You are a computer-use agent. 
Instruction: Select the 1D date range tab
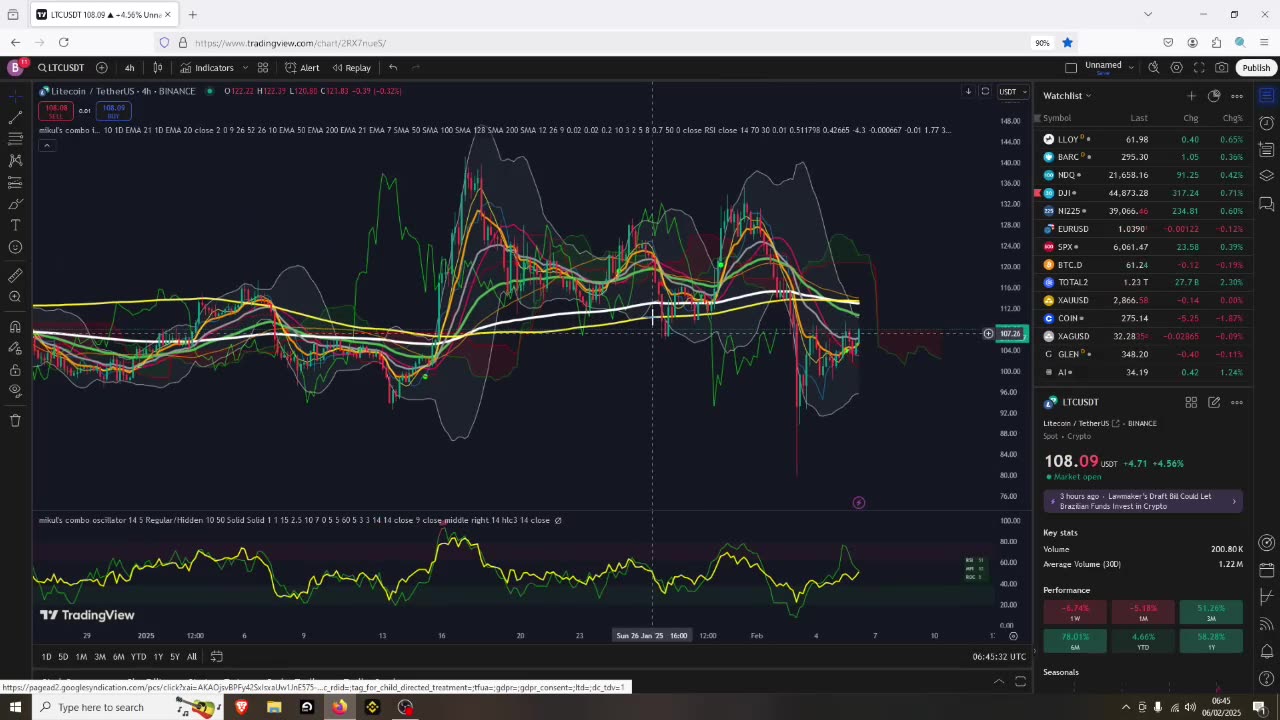[46, 656]
